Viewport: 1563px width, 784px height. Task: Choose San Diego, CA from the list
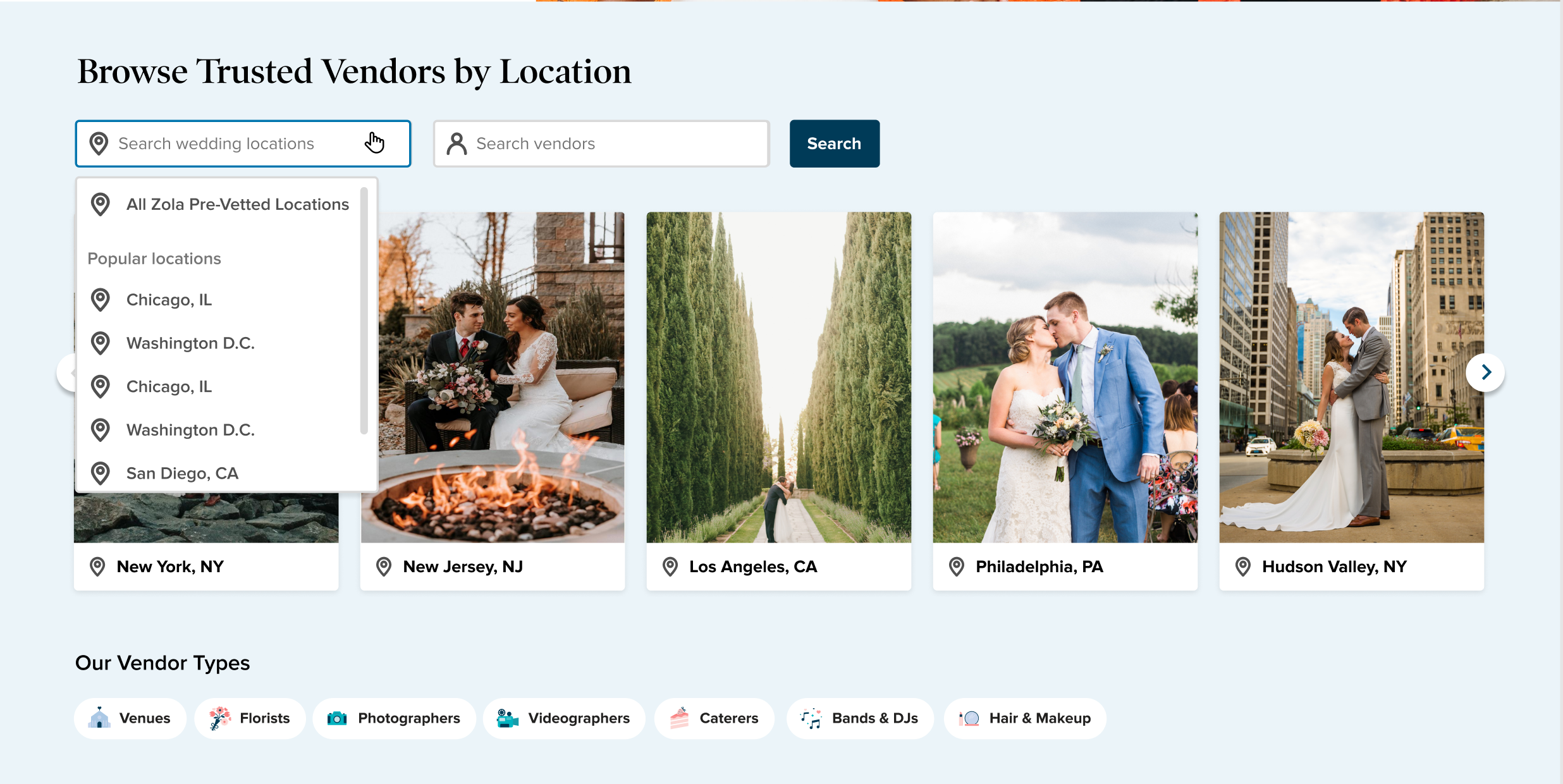[x=182, y=473]
